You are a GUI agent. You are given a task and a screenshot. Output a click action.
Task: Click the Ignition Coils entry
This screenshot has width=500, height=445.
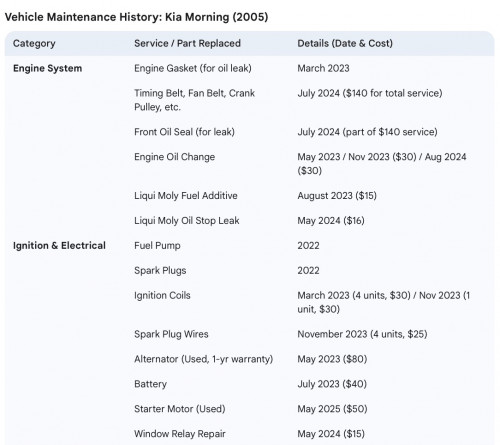[162, 295]
